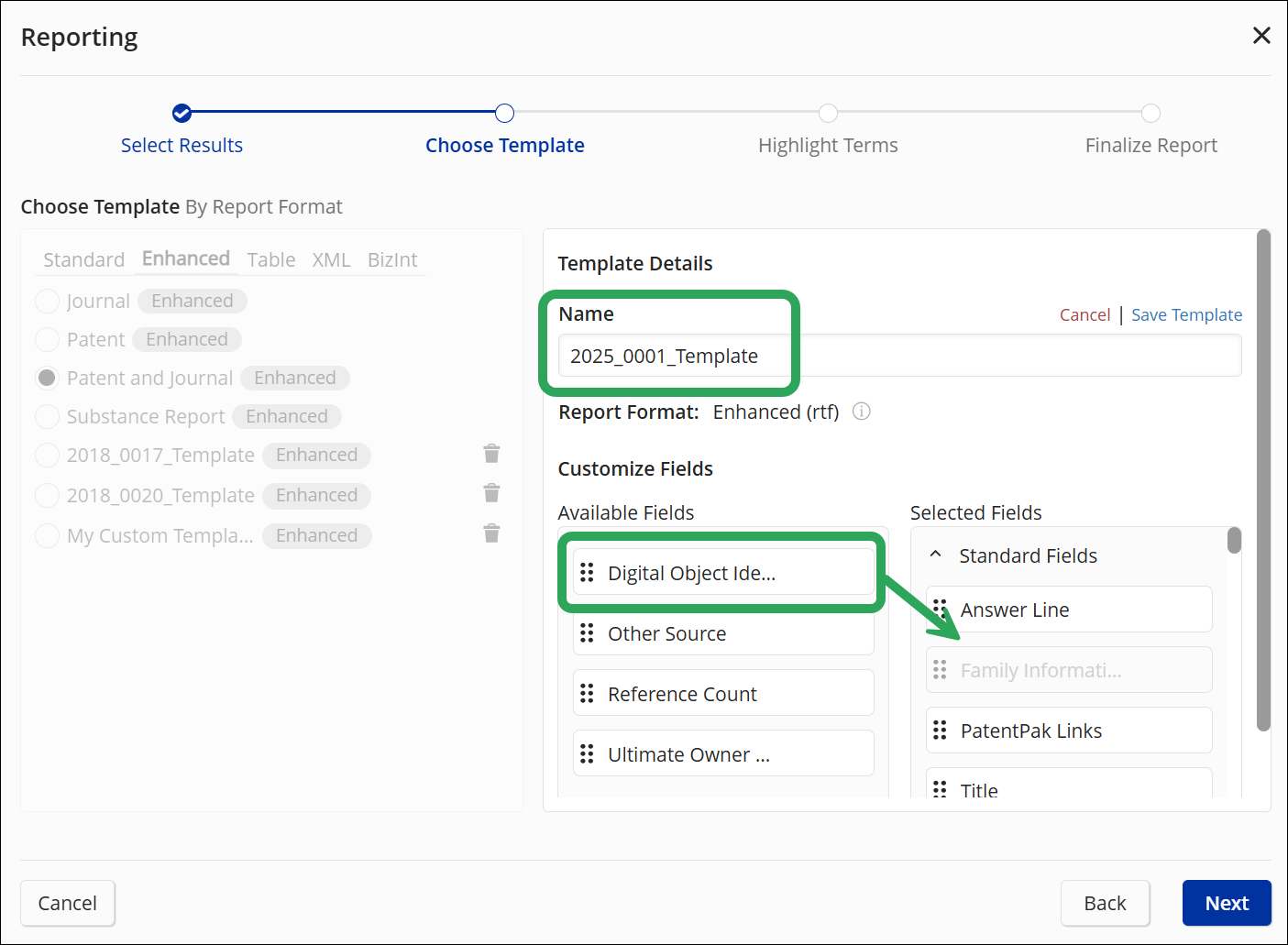Click the Finalize Report step label
Image resolution: width=1288 pixels, height=945 pixels.
coord(1151,145)
